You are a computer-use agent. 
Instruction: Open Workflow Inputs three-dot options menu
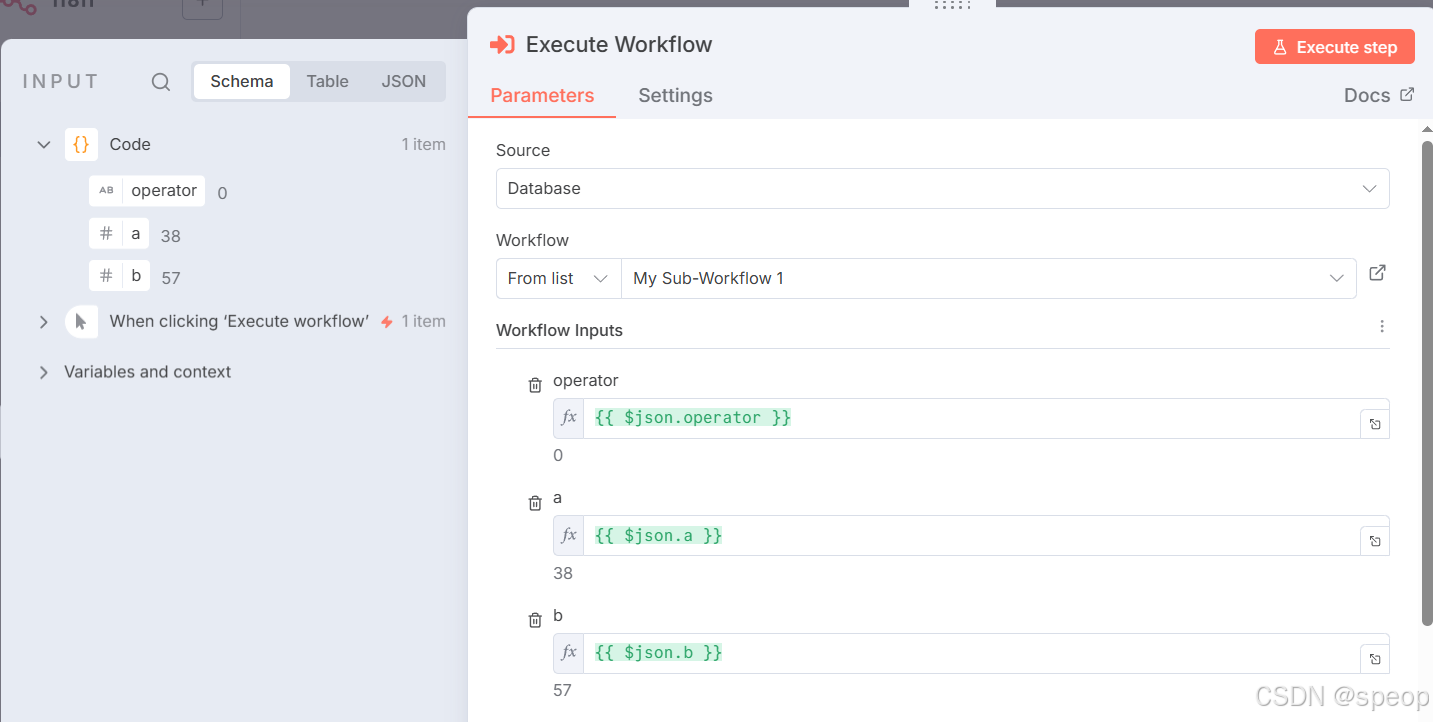tap(1382, 326)
